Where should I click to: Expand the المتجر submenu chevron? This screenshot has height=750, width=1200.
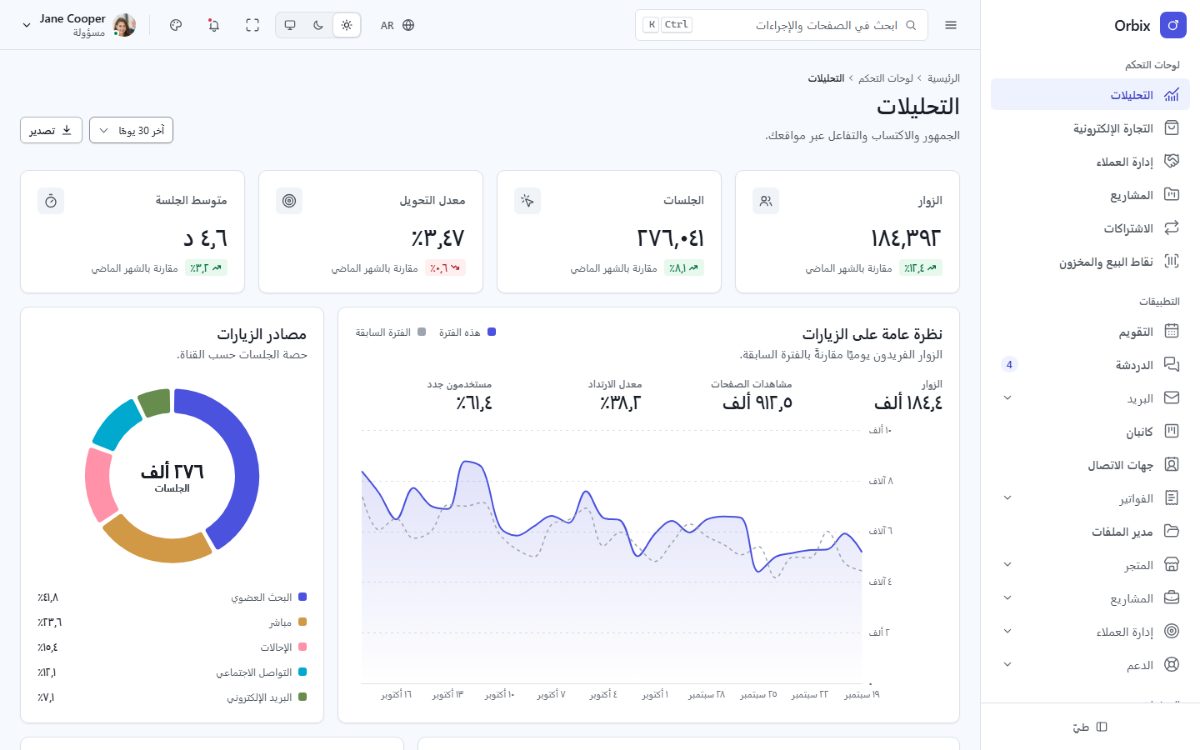[x=1007, y=565]
